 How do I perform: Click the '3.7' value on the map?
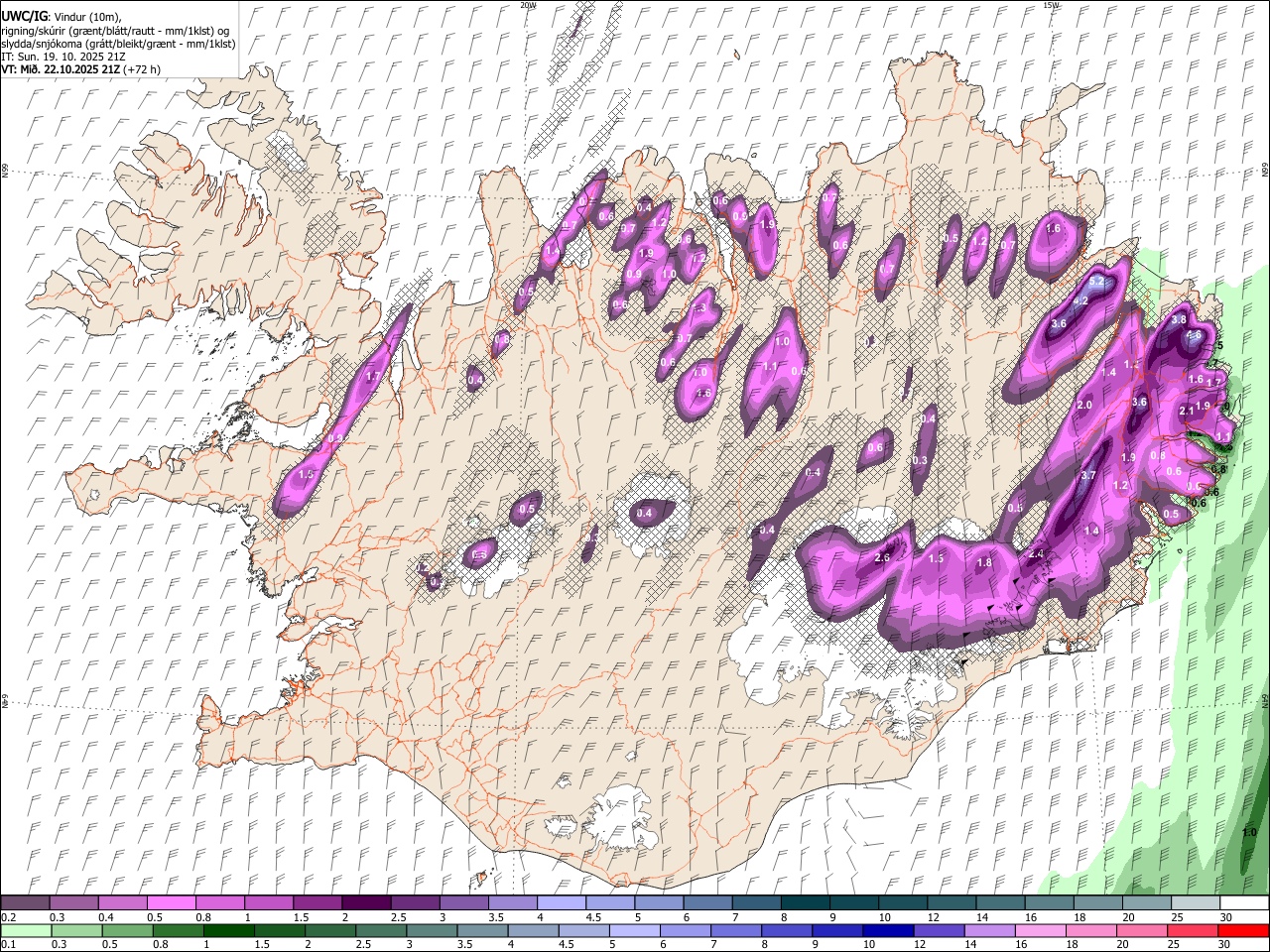1088,475
